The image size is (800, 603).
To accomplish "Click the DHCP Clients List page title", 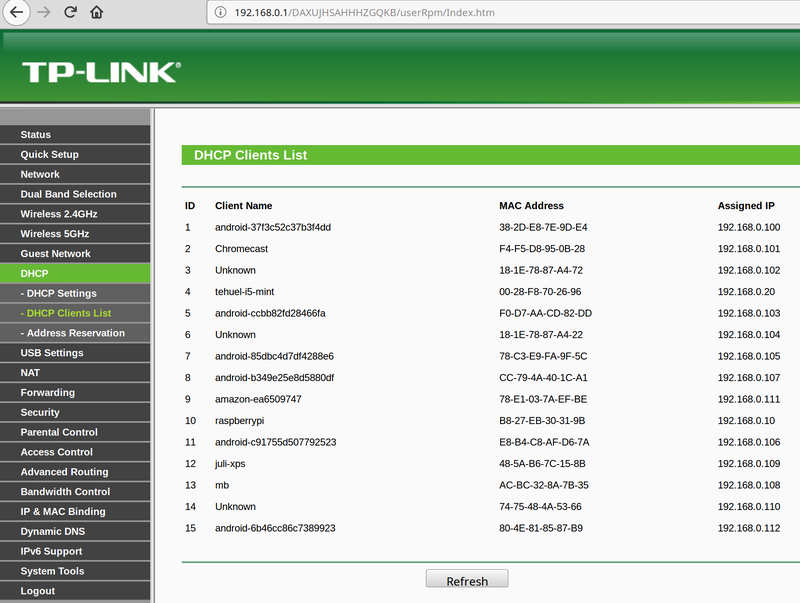I will click(251, 155).
